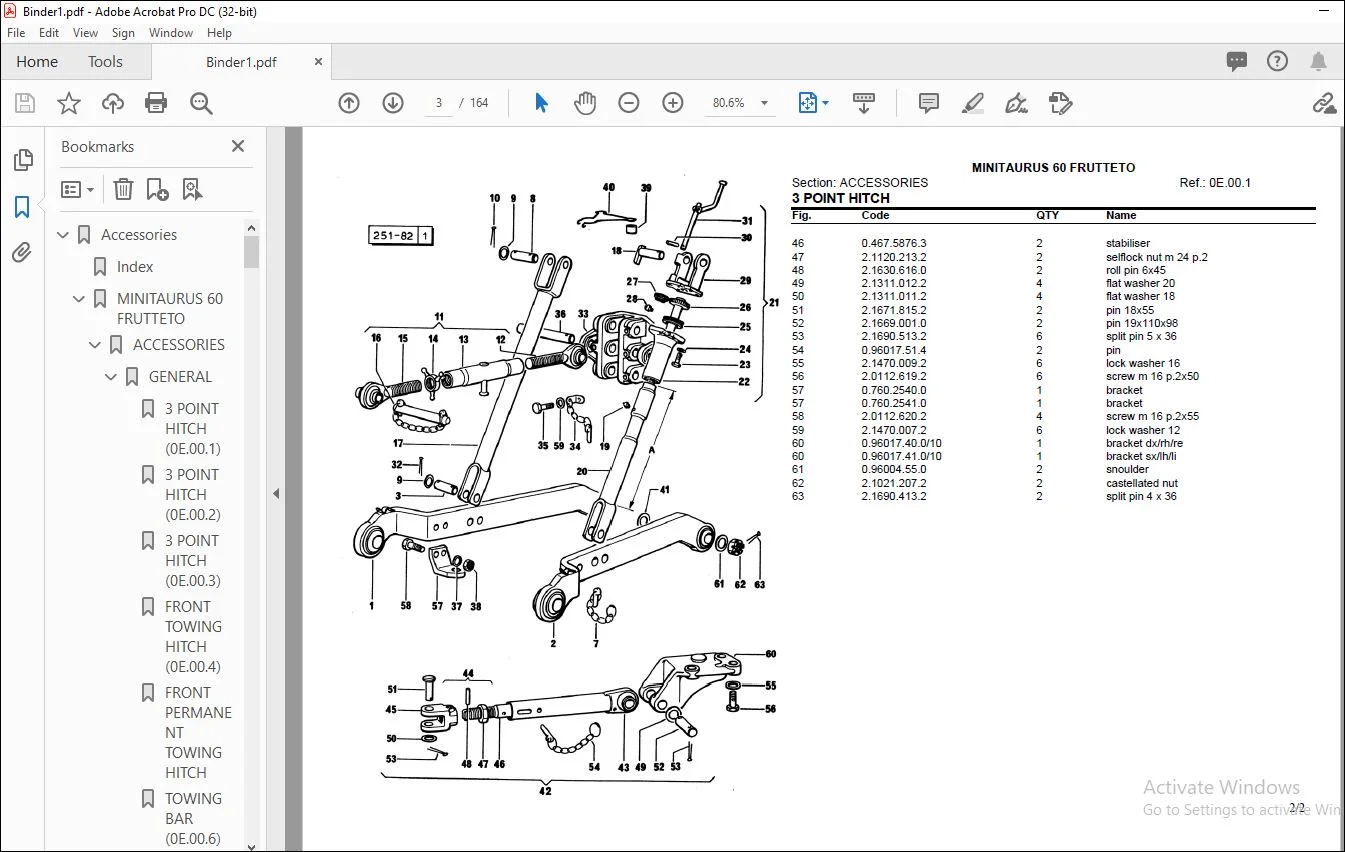Screen dimensions: 1345x852
Task: Open the Window menu
Action: click(x=171, y=33)
